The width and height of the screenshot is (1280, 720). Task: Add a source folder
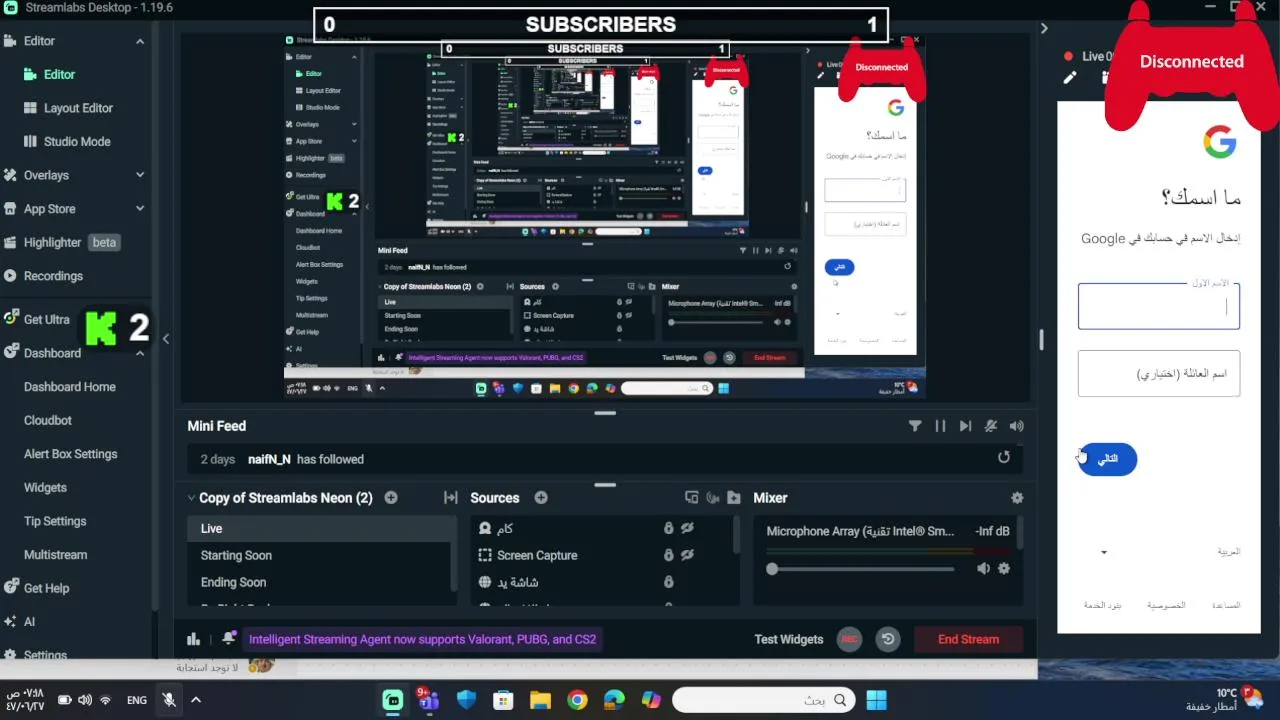(x=734, y=498)
